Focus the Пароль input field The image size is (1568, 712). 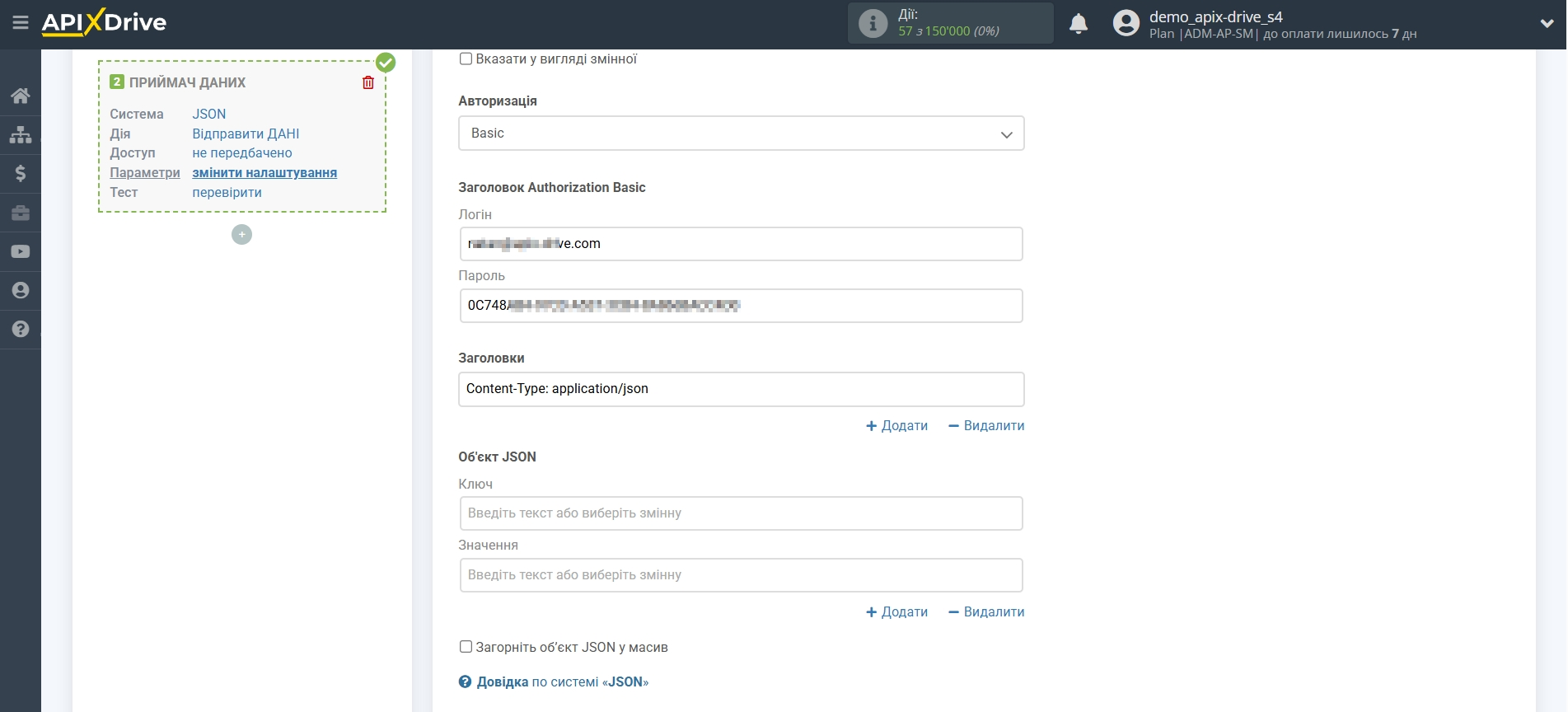click(741, 306)
